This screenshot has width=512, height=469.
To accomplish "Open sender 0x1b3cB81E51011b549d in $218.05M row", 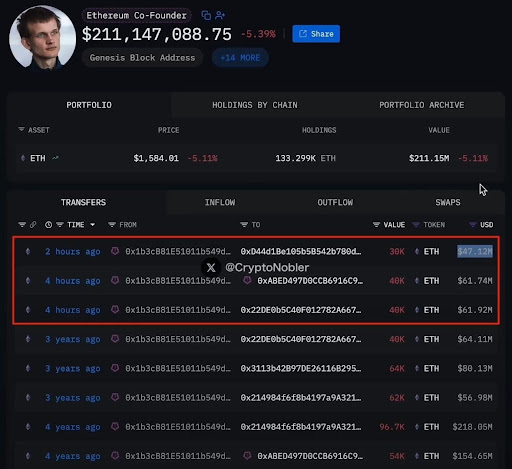I will (178, 427).
